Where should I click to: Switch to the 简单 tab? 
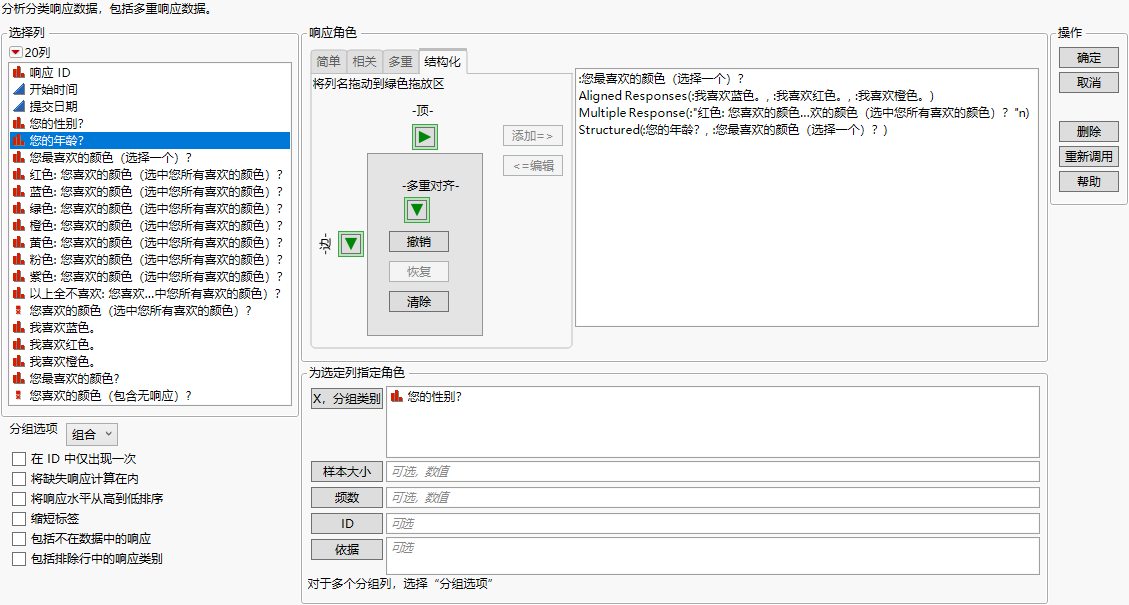pos(328,61)
